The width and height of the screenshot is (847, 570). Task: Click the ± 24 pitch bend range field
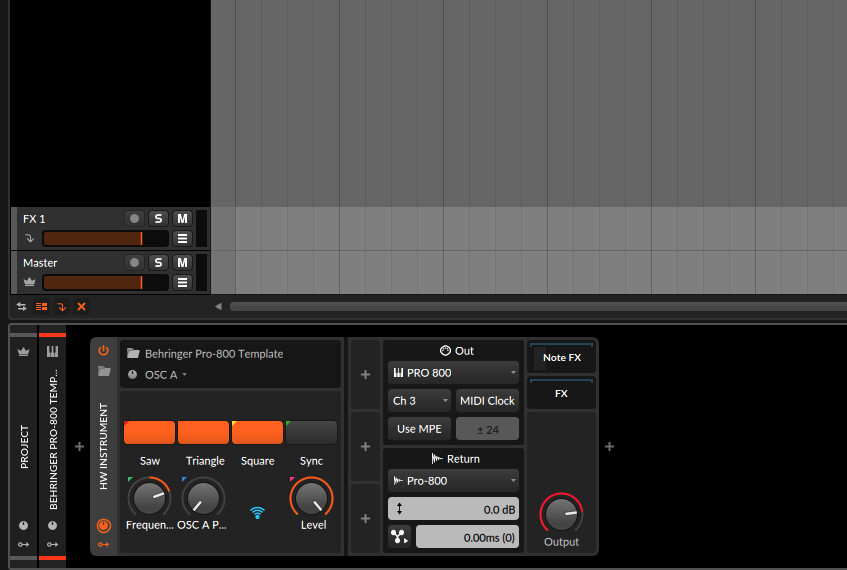[487, 429]
